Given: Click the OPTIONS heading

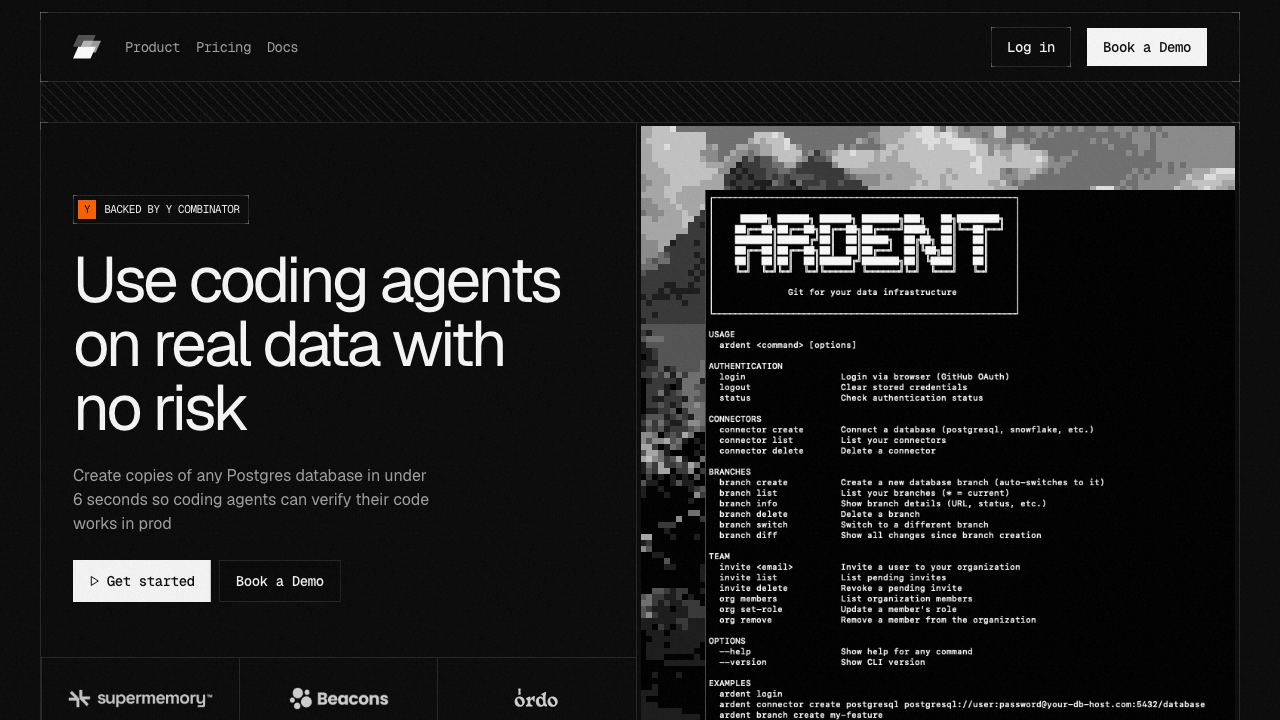Looking at the screenshot, I should pos(727,641).
